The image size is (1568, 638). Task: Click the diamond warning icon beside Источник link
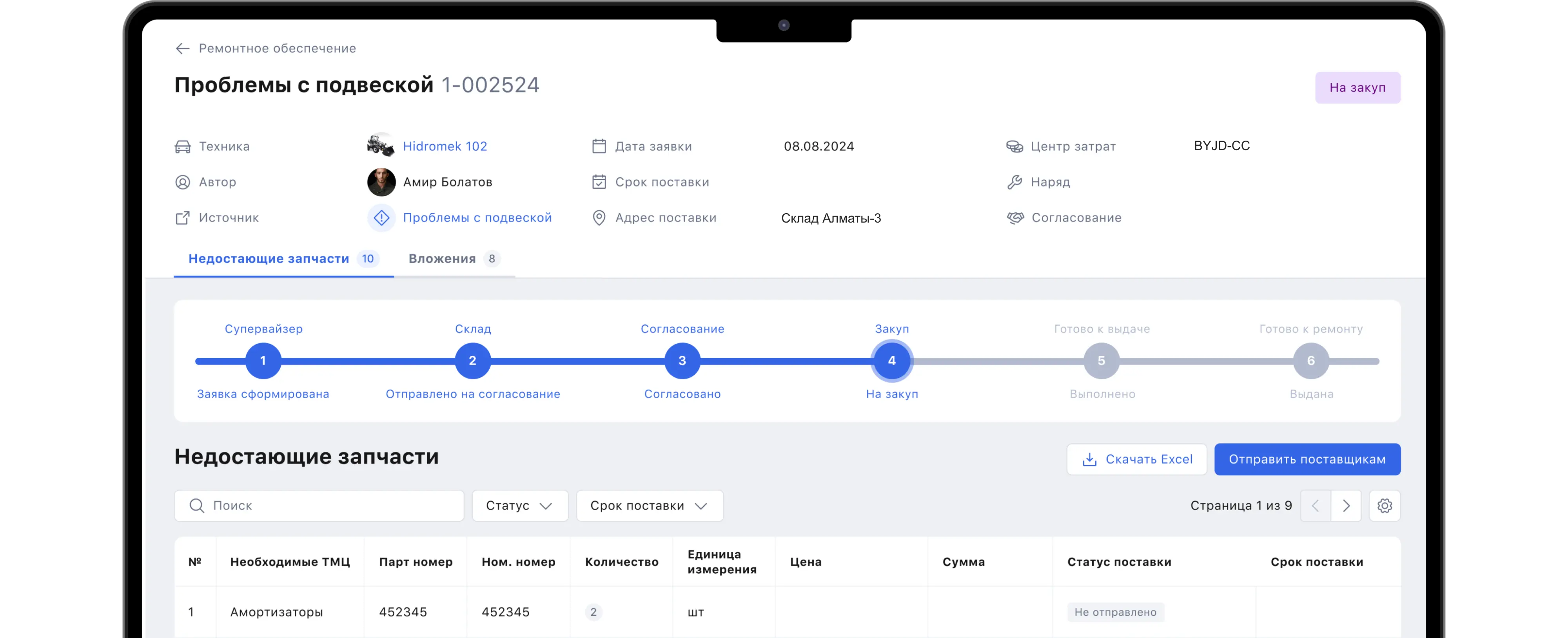click(x=381, y=218)
